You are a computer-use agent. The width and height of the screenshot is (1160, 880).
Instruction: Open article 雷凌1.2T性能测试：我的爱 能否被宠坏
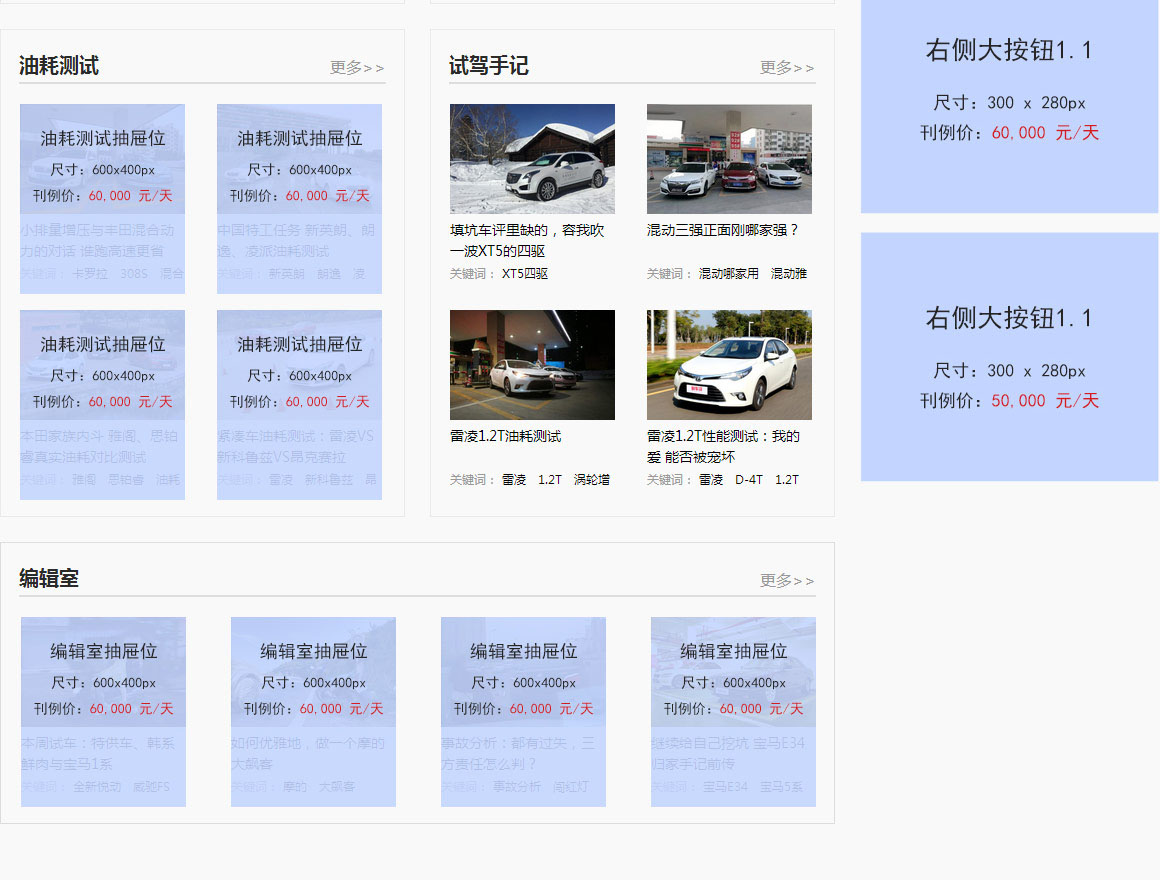(x=723, y=447)
